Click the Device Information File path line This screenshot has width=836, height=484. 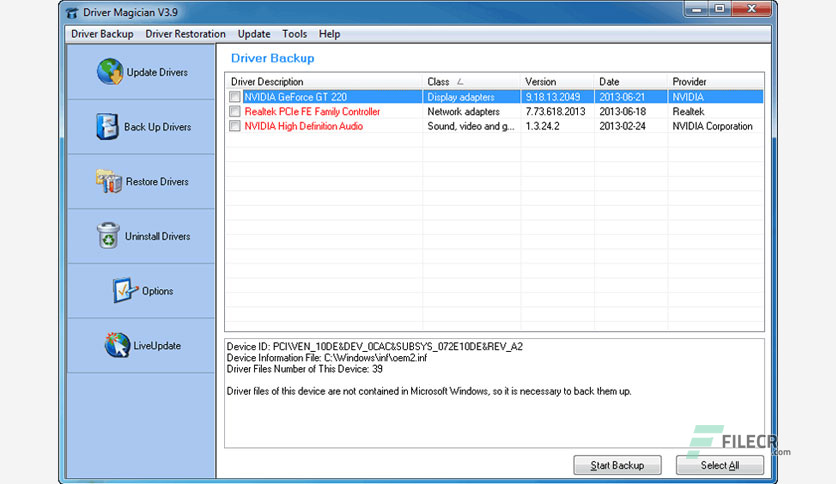pyautogui.click(x=327, y=358)
